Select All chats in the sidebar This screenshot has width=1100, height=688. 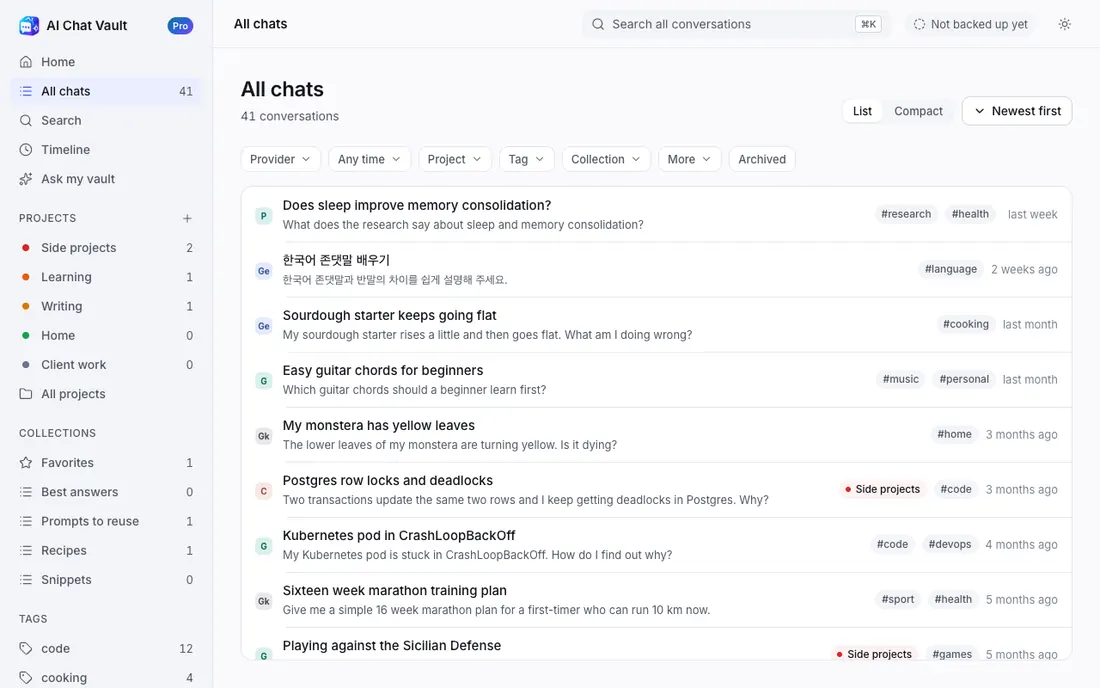click(x=106, y=91)
